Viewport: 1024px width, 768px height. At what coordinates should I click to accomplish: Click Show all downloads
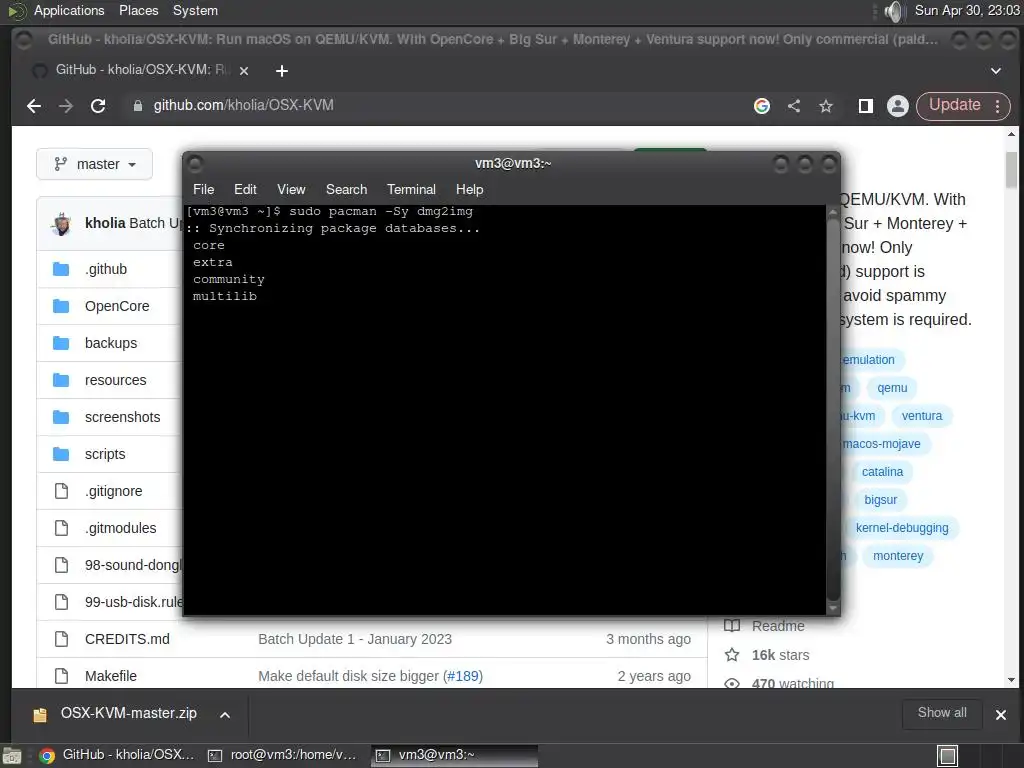pyautogui.click(x=942, y=713)
